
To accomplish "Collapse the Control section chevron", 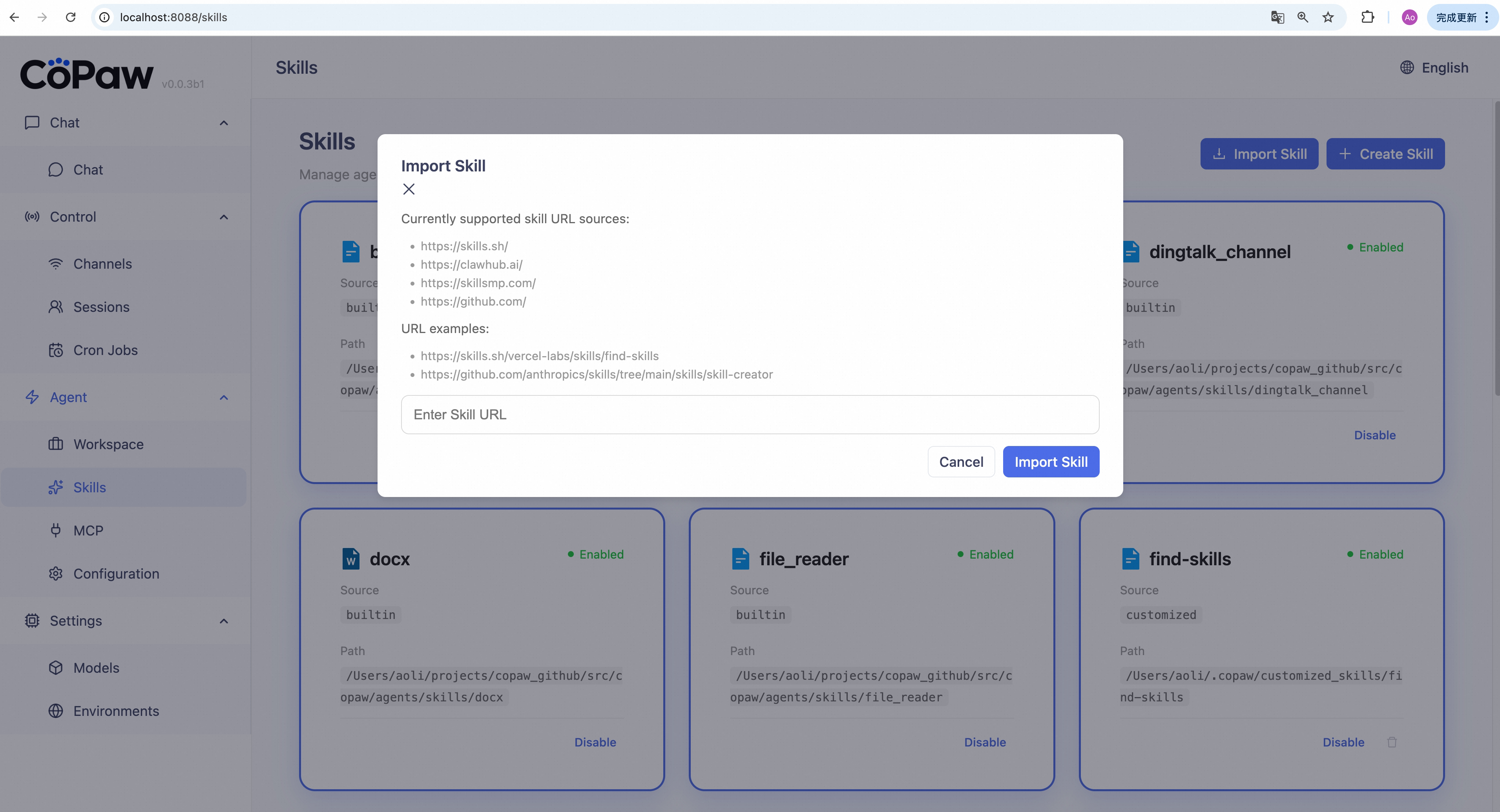I will point(224,217).
